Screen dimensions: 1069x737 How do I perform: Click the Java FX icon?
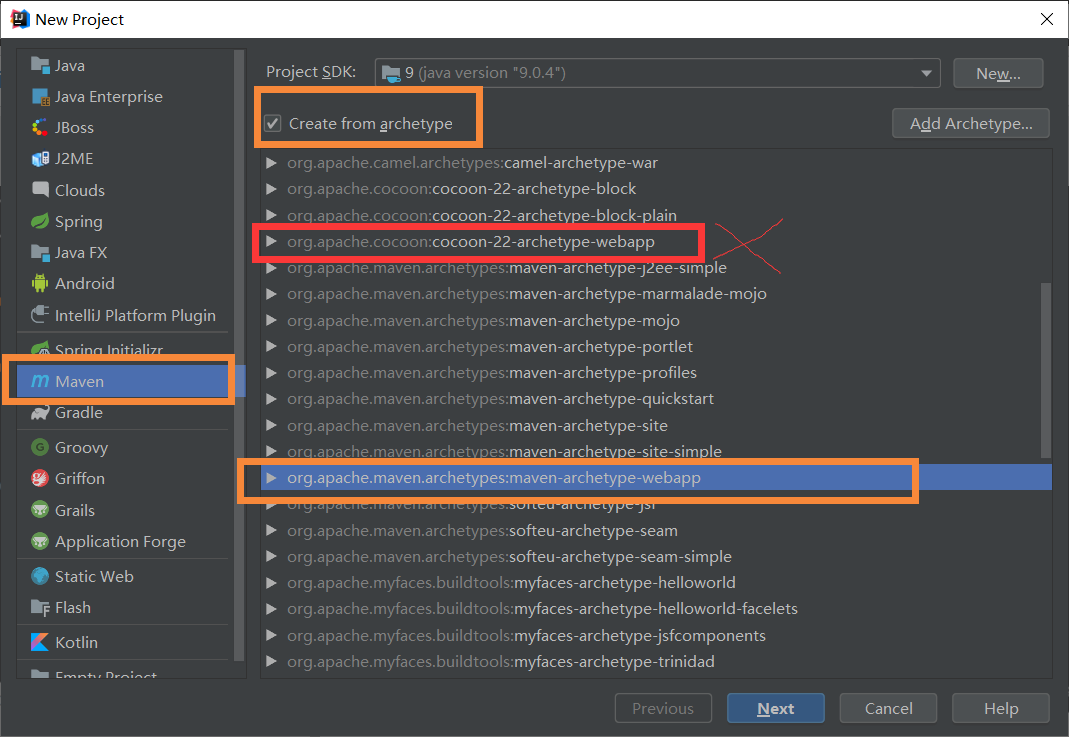(40, 252)
